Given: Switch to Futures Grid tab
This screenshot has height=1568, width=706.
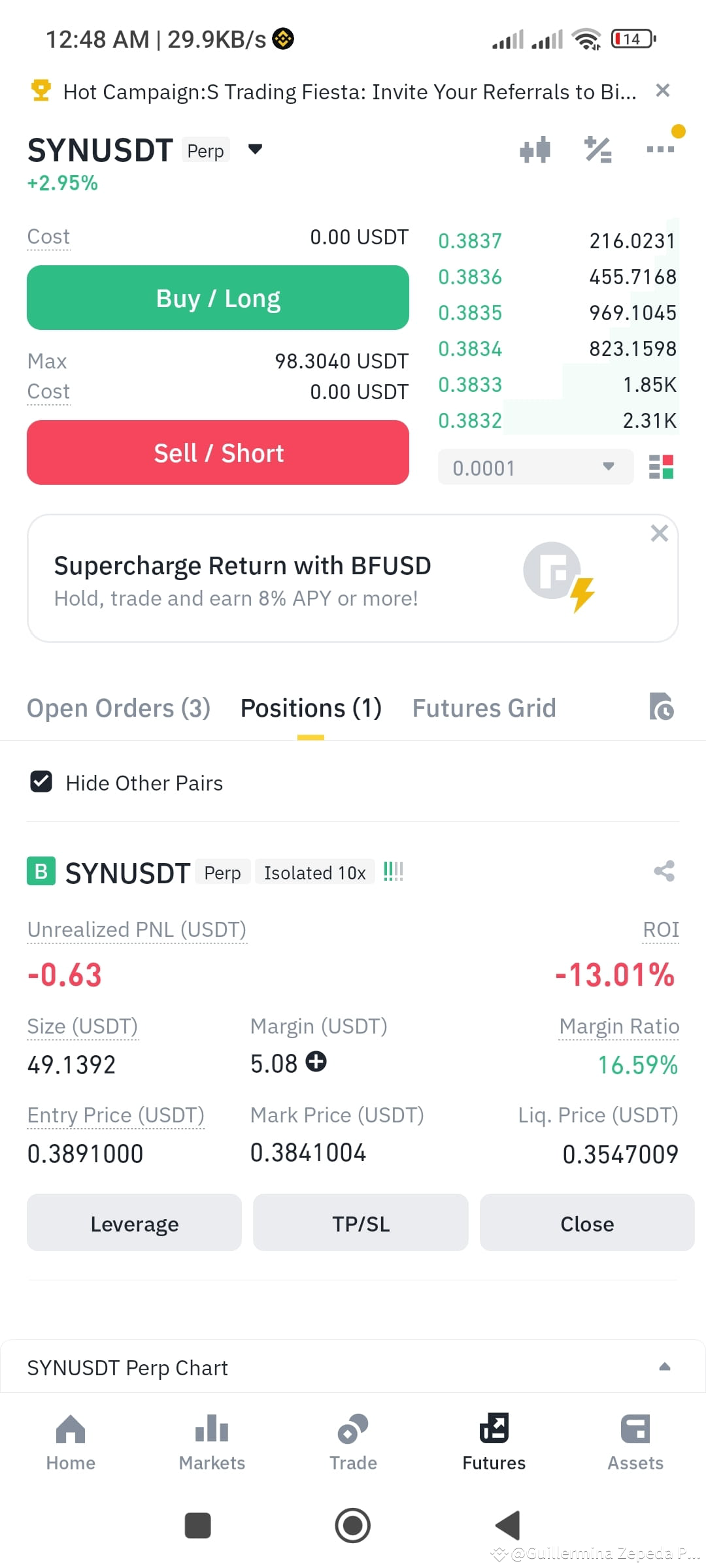Looking at the screenshot, I should (x=484, y=708).
